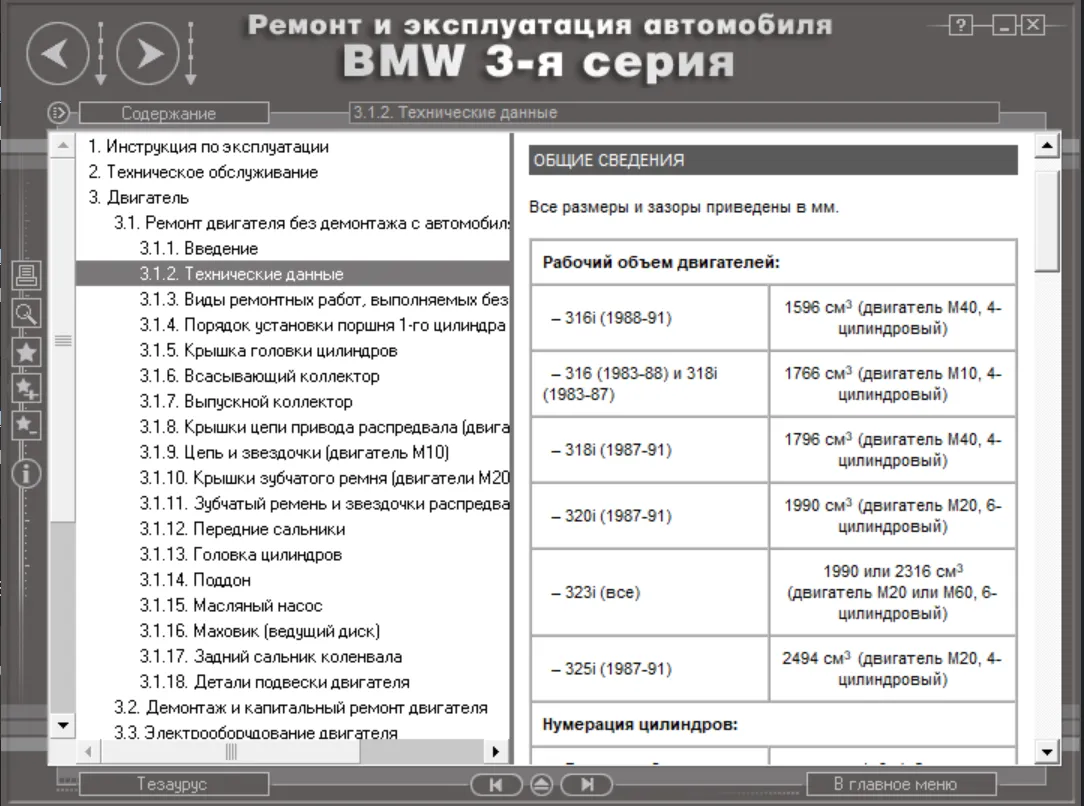This screenshot has height=806, width=1084.
Task: Click the Info icon in sidebar
Action: [x=26, y=472]
